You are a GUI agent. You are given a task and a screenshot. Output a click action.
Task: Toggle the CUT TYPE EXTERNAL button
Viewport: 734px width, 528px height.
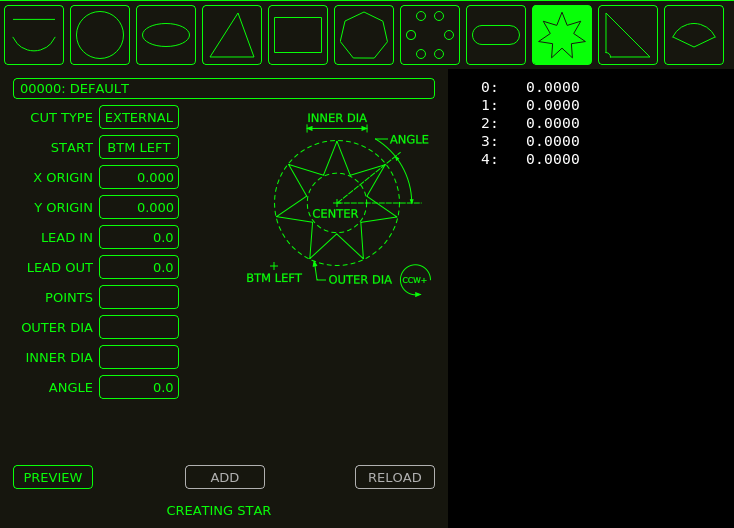[x=139, y=117]
